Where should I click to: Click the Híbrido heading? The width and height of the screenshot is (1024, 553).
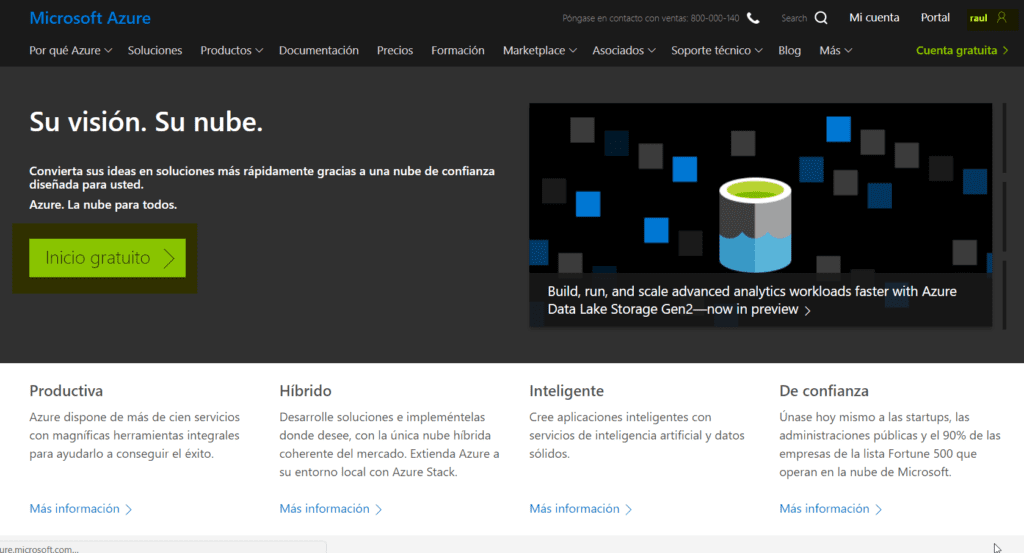click(306, 390)
